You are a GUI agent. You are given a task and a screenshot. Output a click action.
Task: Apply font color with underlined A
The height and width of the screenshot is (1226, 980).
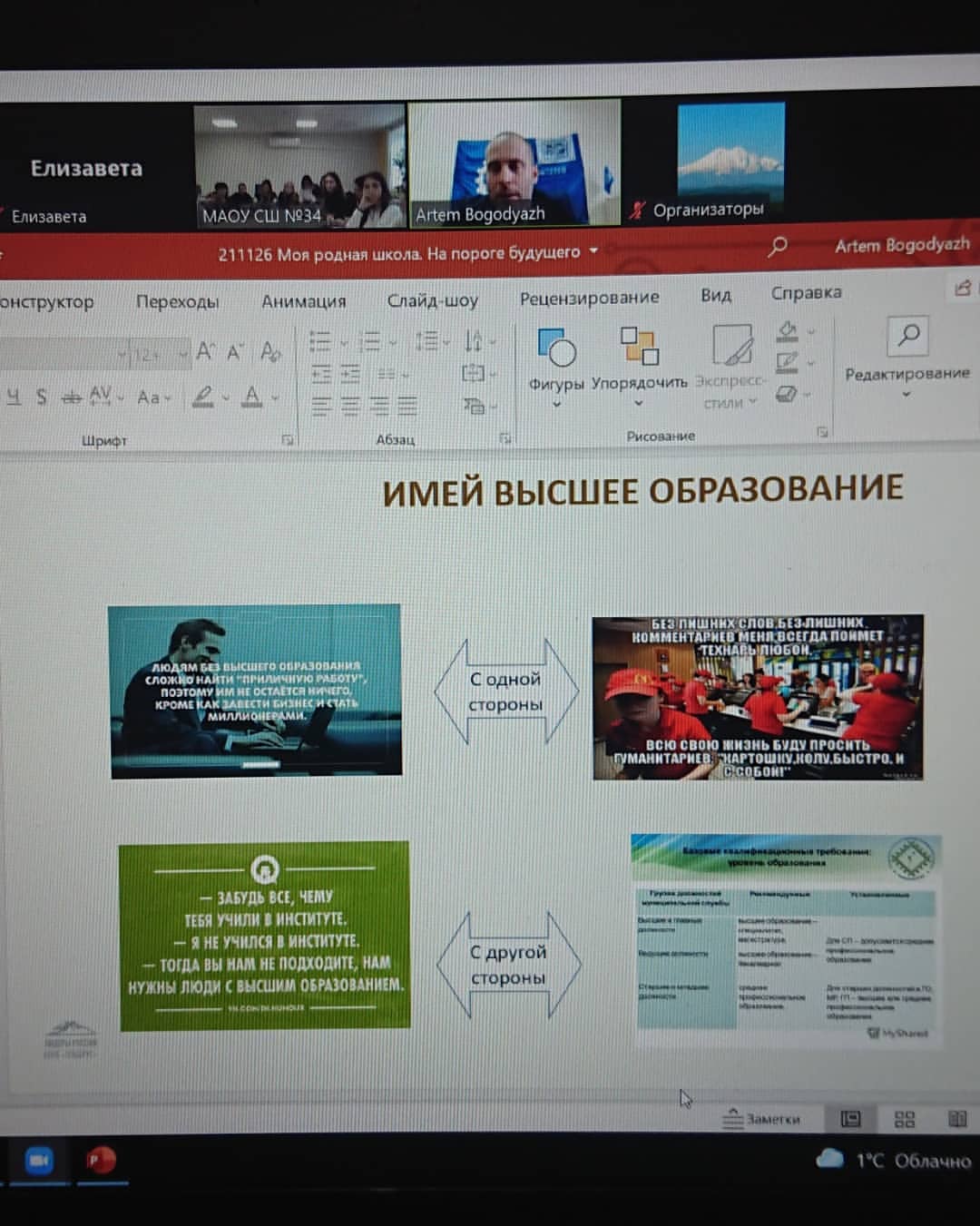pyautogui.click(x=252, y=396)
